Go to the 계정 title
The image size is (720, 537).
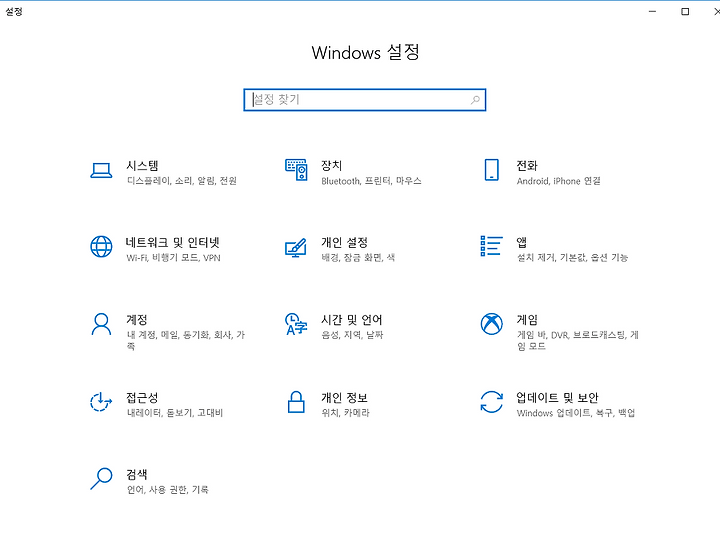point(137,320)
